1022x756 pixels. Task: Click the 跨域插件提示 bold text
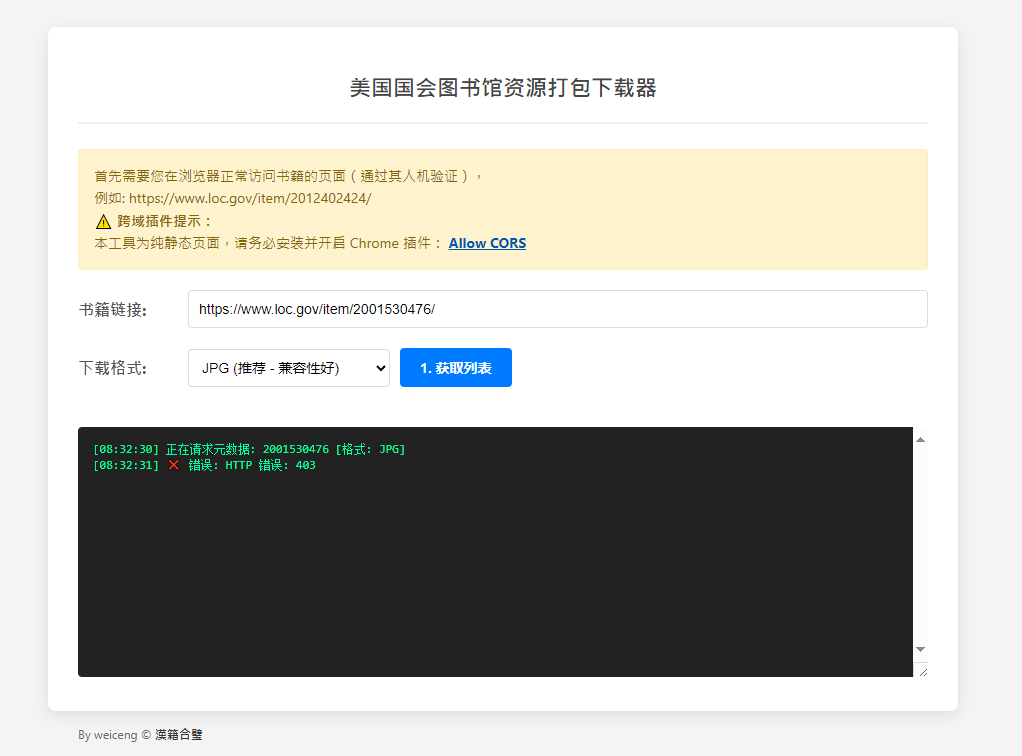click(x=164, y=221)
